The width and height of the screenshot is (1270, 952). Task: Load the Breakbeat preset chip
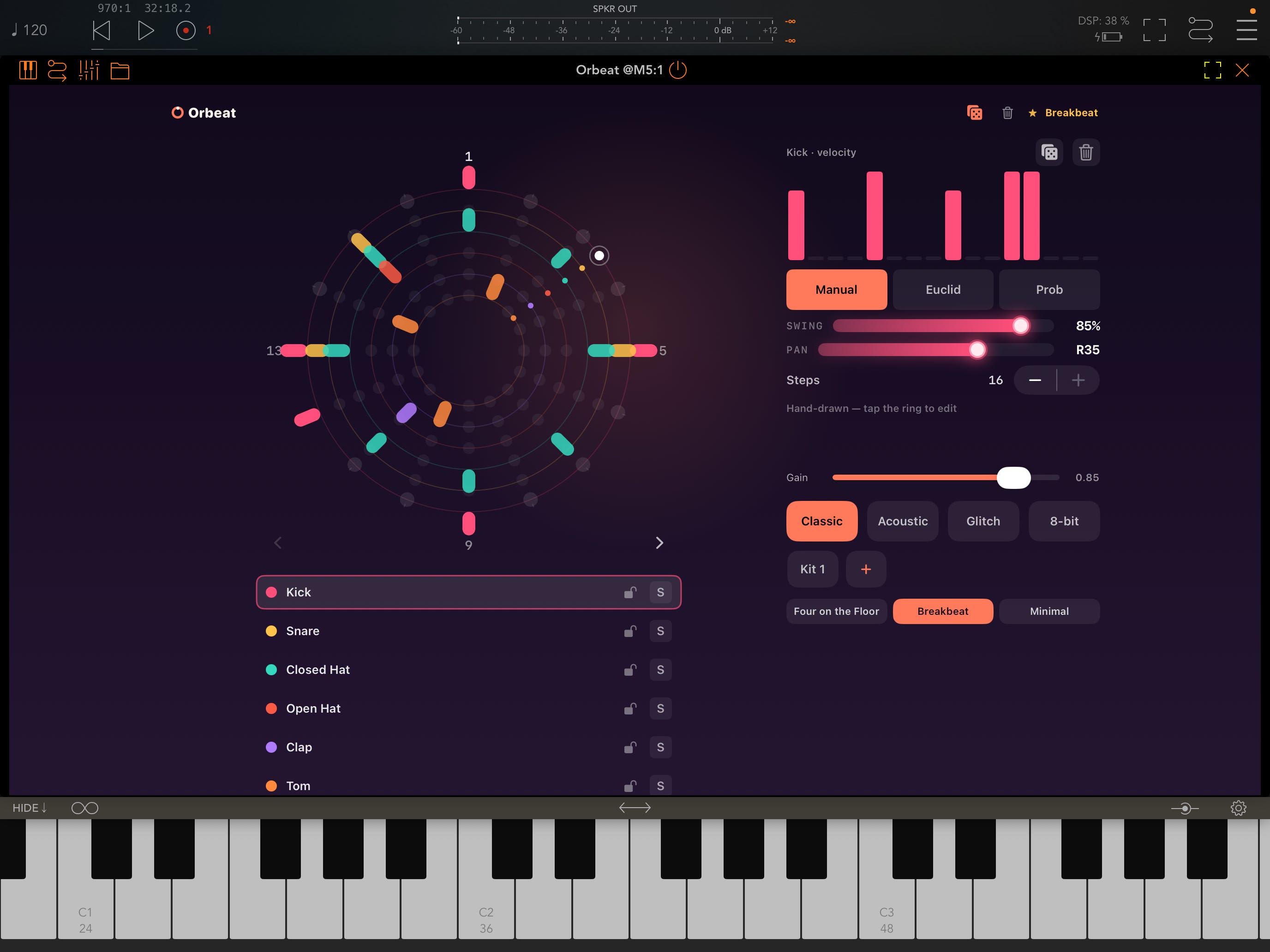click(943, 611)
